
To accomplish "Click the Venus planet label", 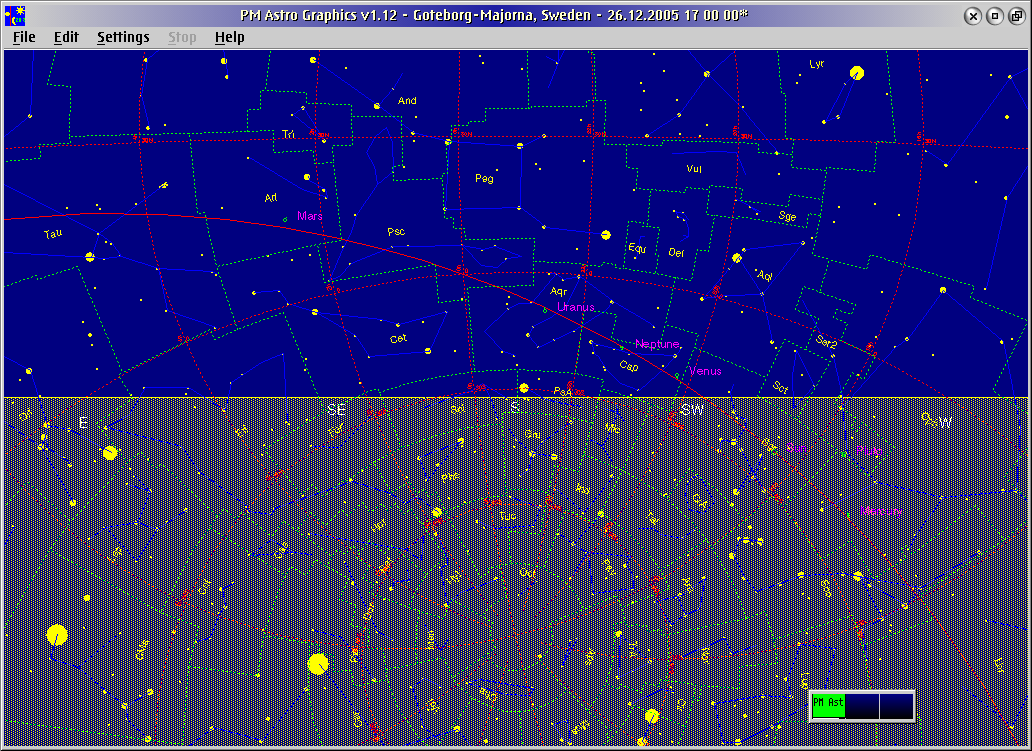I will [705, 371].
